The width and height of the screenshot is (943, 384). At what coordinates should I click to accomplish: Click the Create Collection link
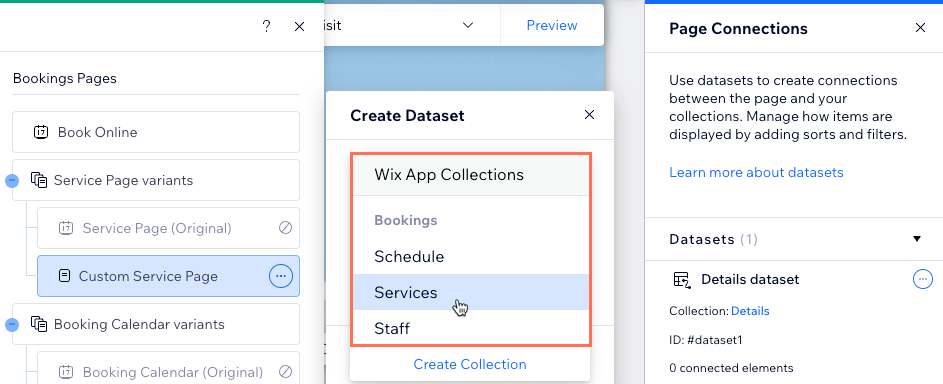click(470, 364)
